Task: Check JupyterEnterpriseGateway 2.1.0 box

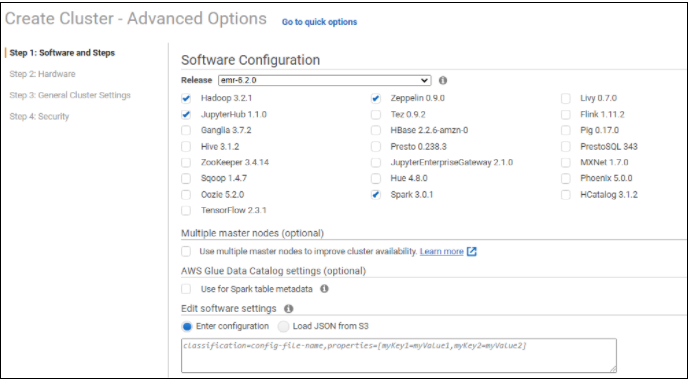Action: 375,162
